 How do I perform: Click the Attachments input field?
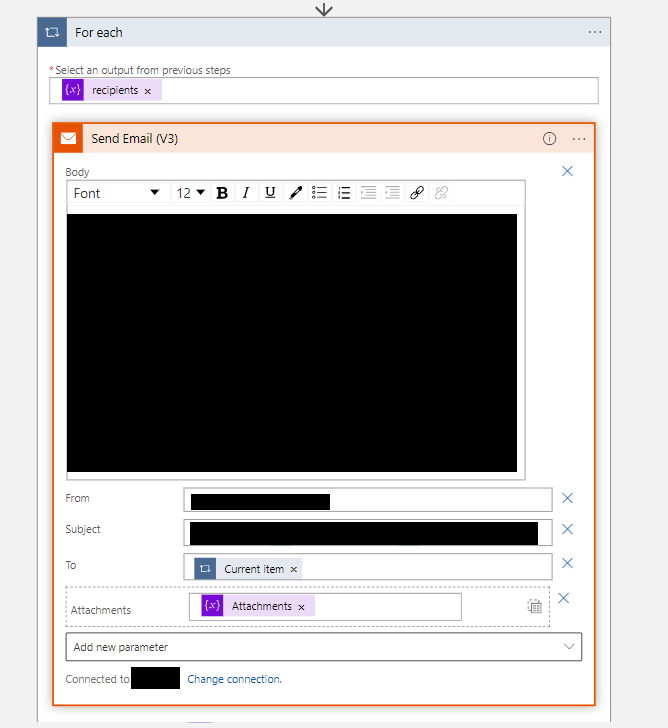point(325,606)
